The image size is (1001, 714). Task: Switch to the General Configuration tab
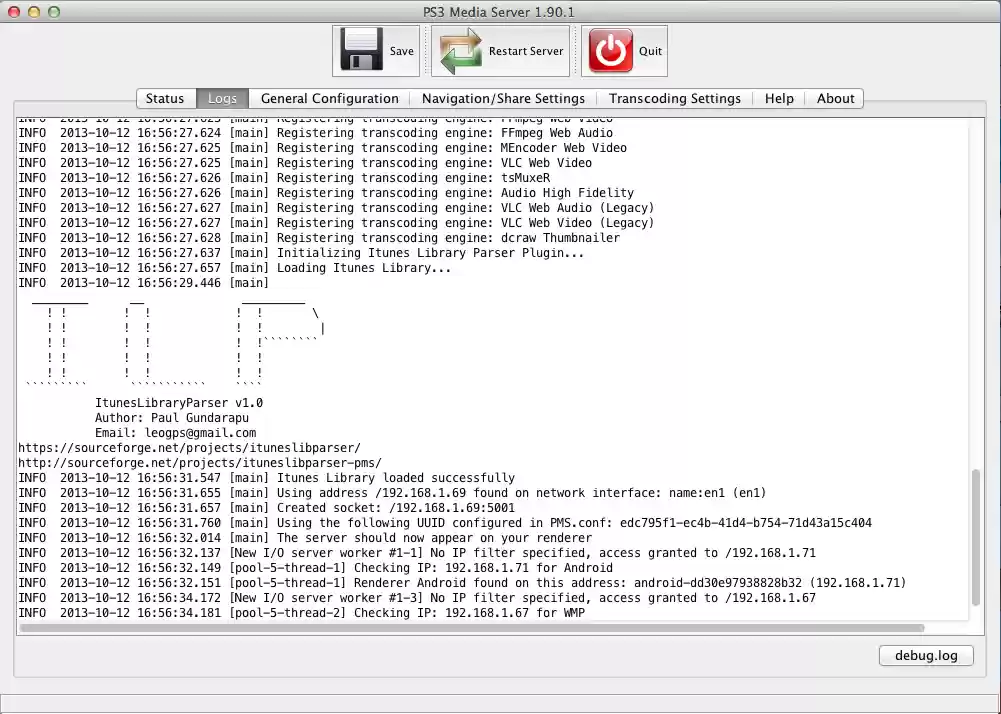coord(330,98)
